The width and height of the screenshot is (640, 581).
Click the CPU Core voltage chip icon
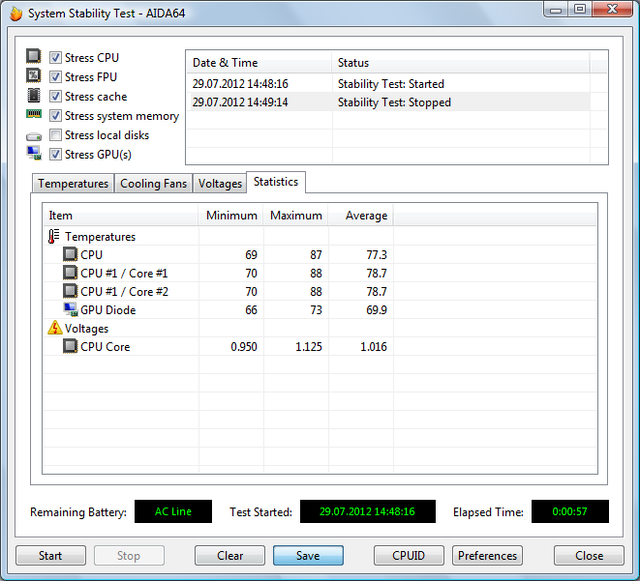coord(70,347)
